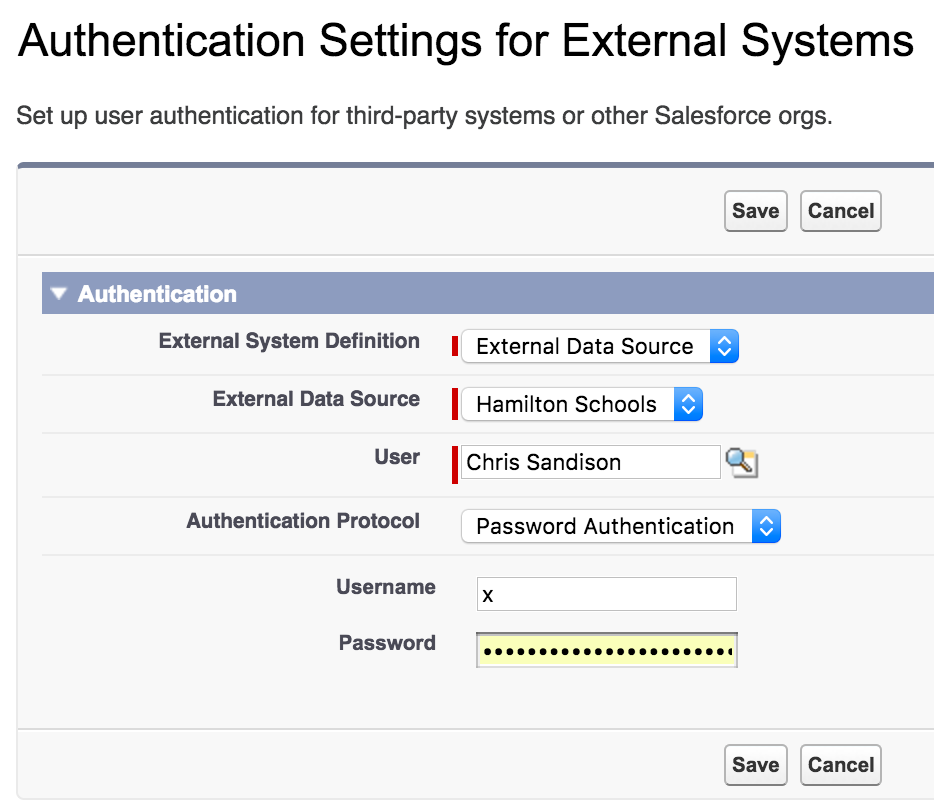Click into the Username text field
The height and width of the screenshot is (804, 934).
(x=606, y=594)
